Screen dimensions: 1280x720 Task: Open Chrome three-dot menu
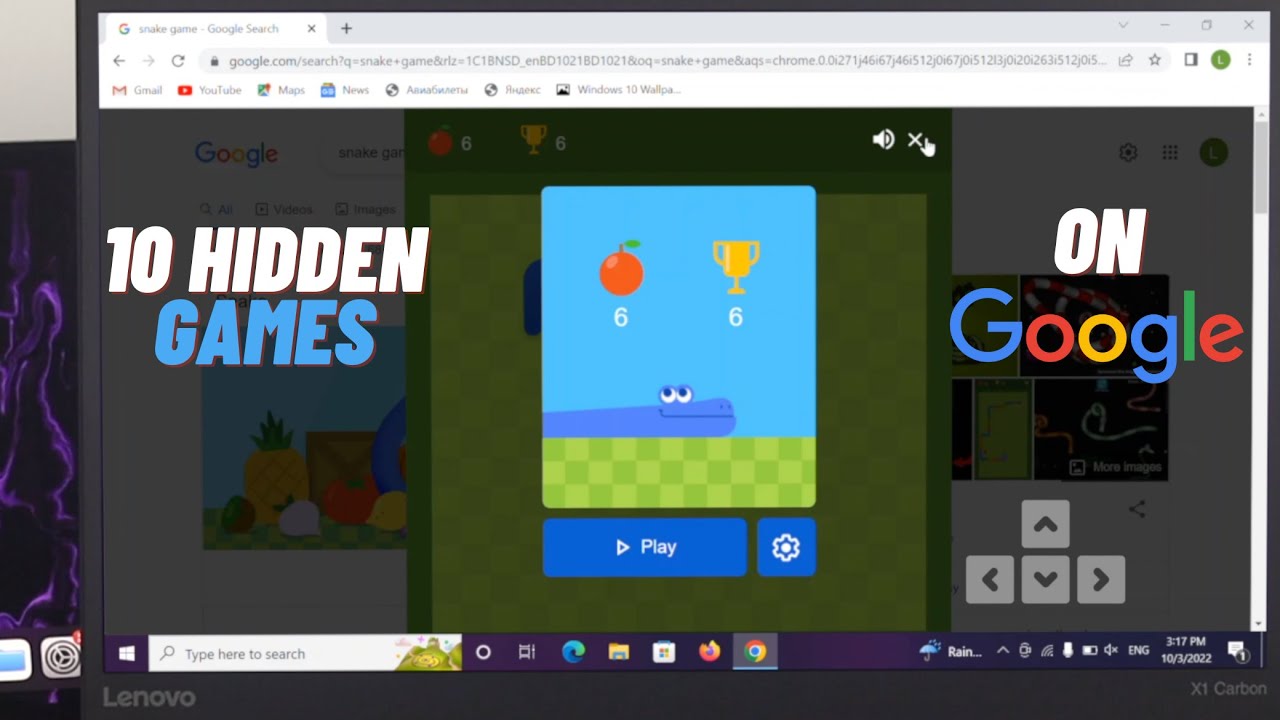pyautogui.click(x=1250, y=60)
